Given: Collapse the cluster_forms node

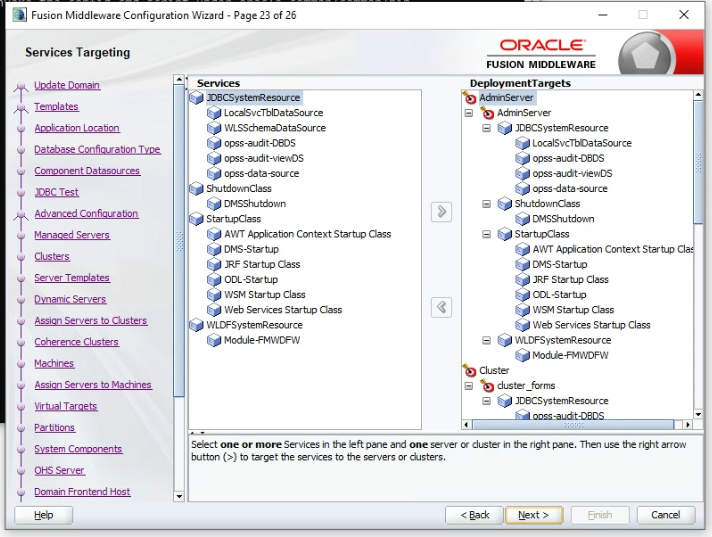Looking at the screenshot, I should (x=469, y=386).
